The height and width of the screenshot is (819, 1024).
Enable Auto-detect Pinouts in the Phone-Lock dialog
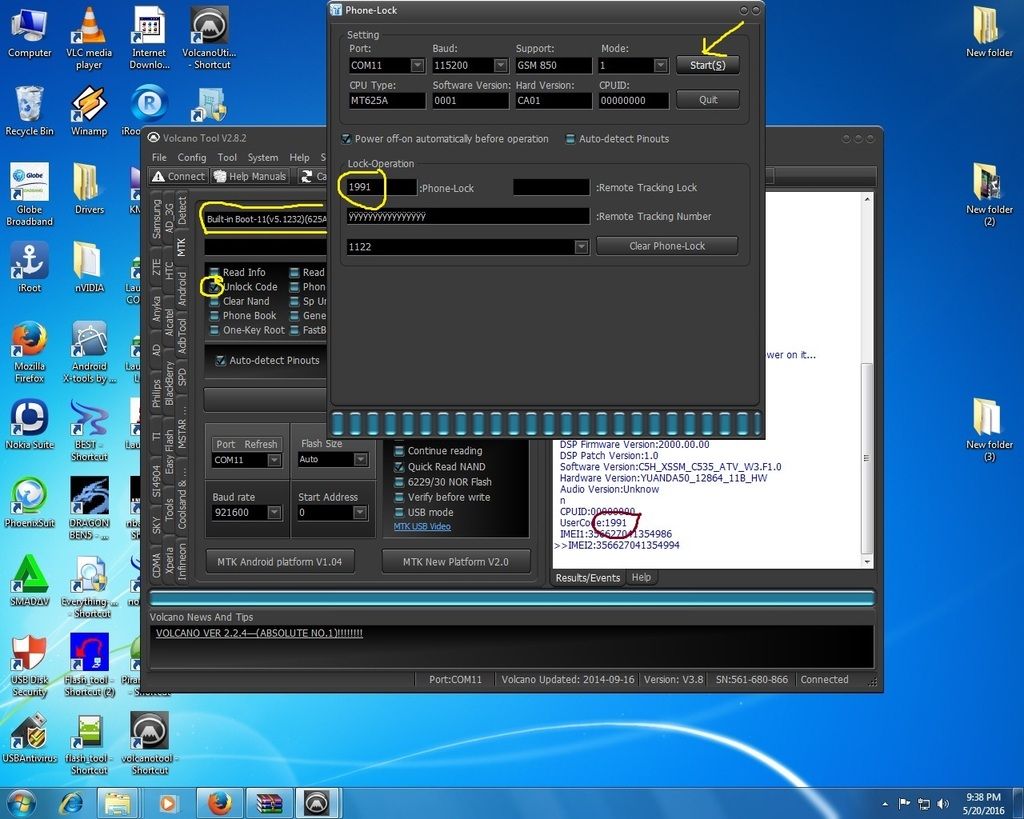point(571,139)
